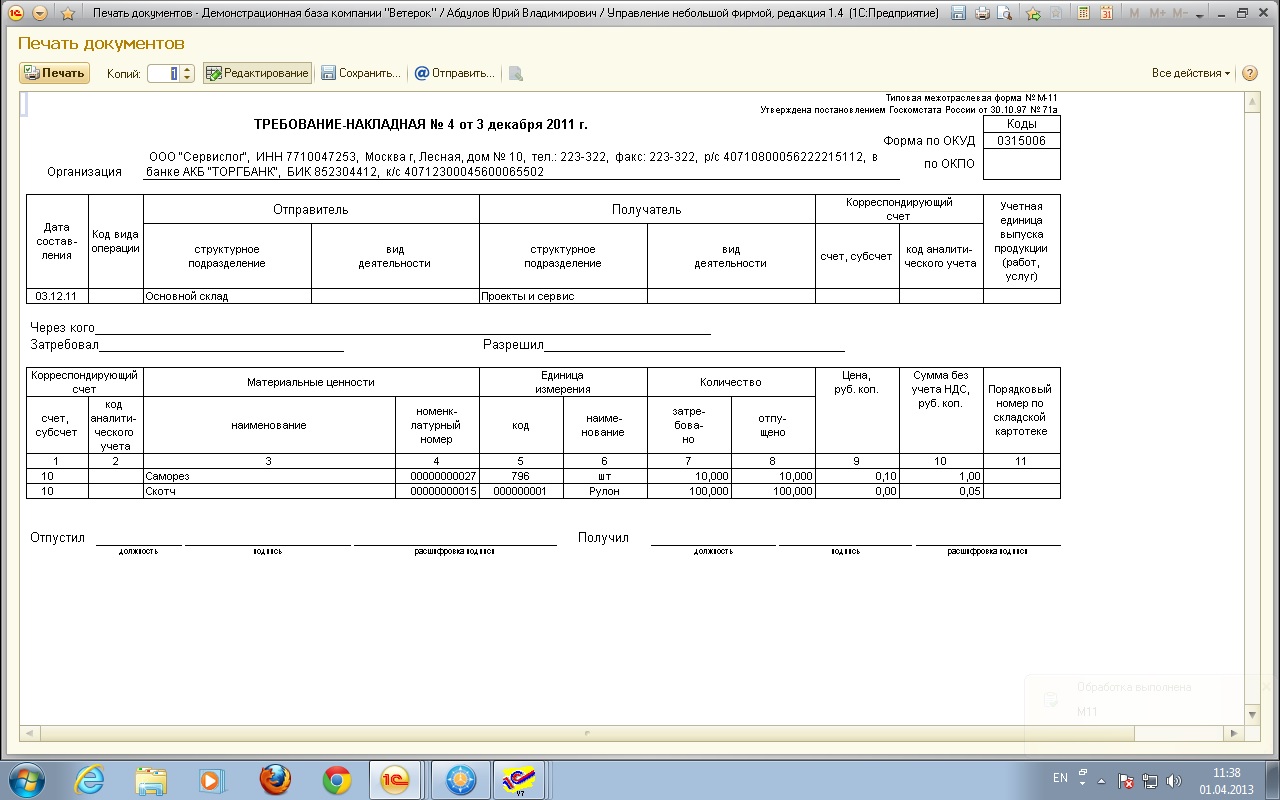Click the title bar save diskette icon
Viewport: 1280px width, 800px height.
pyautogui.click(x=959, y=14)
